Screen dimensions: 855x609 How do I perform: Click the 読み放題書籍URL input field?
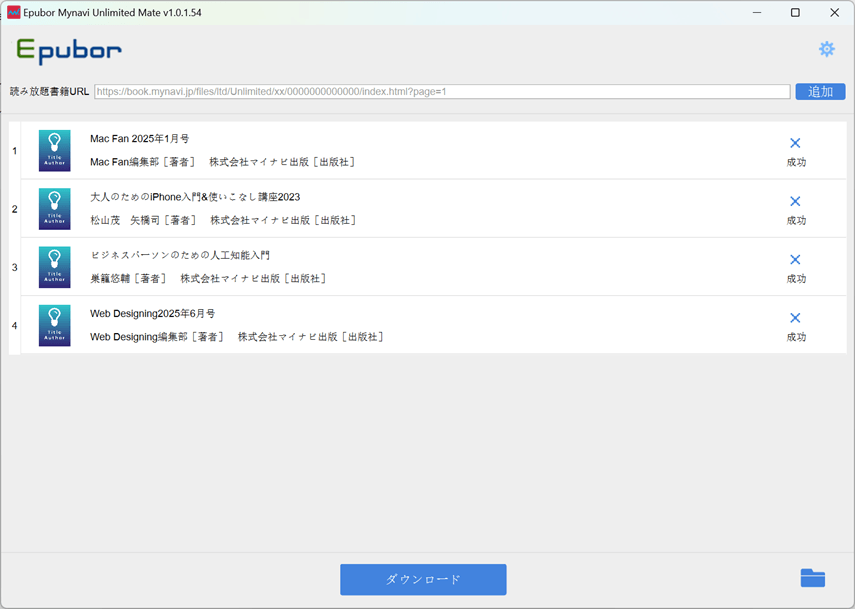tap(440, 91)
